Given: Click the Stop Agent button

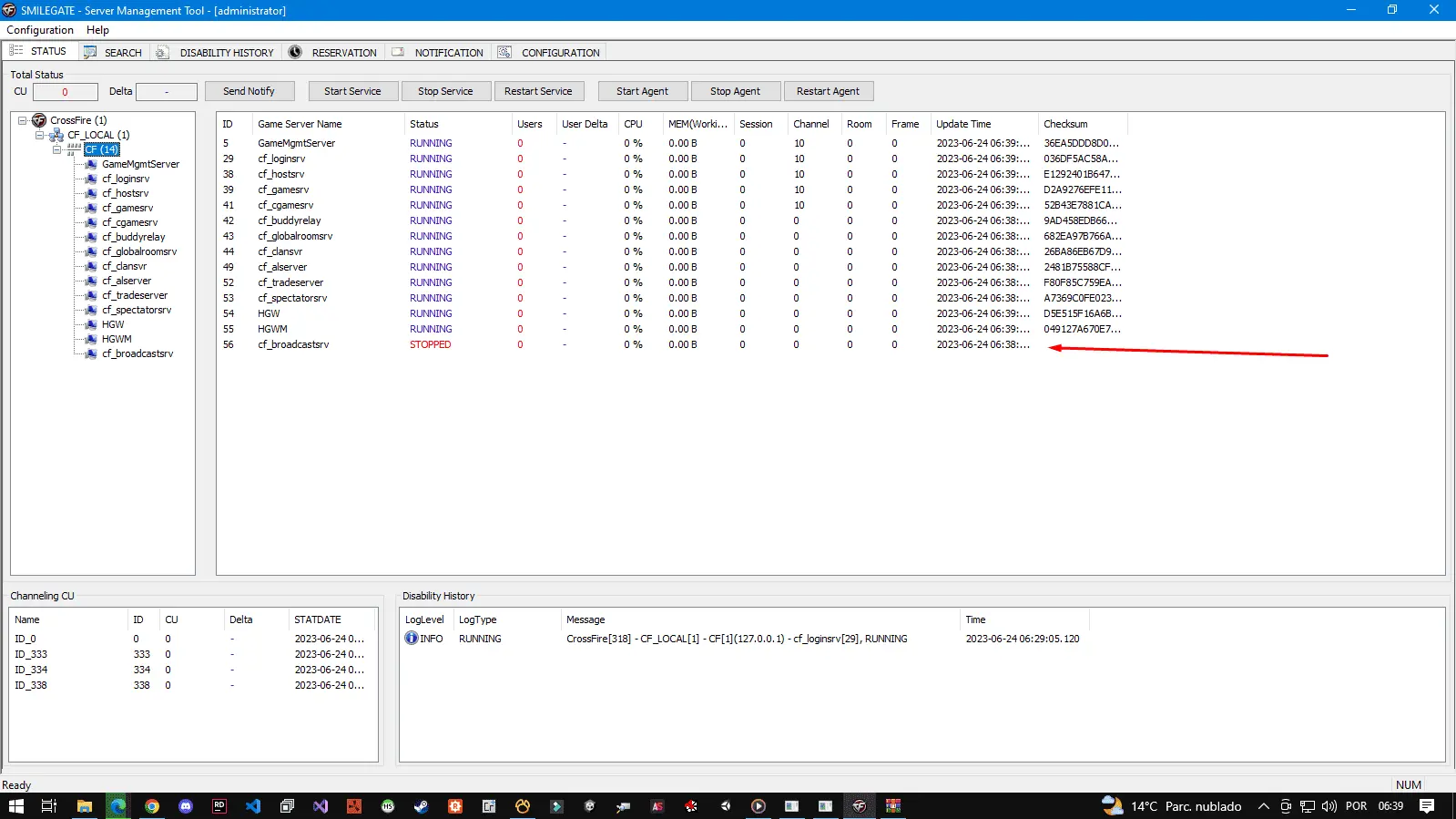Looking at the screenshot, I should click(736, 91).
